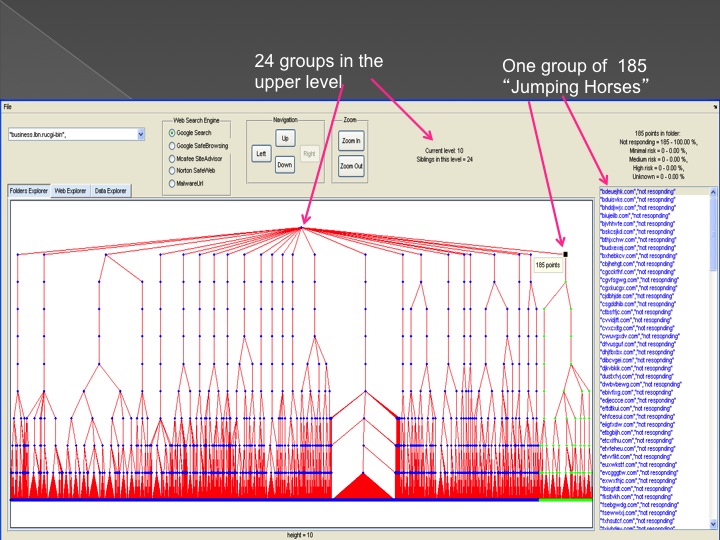
Task: Select the "cgvfsgwg.com" list row
Action: [x=654, y=280]
